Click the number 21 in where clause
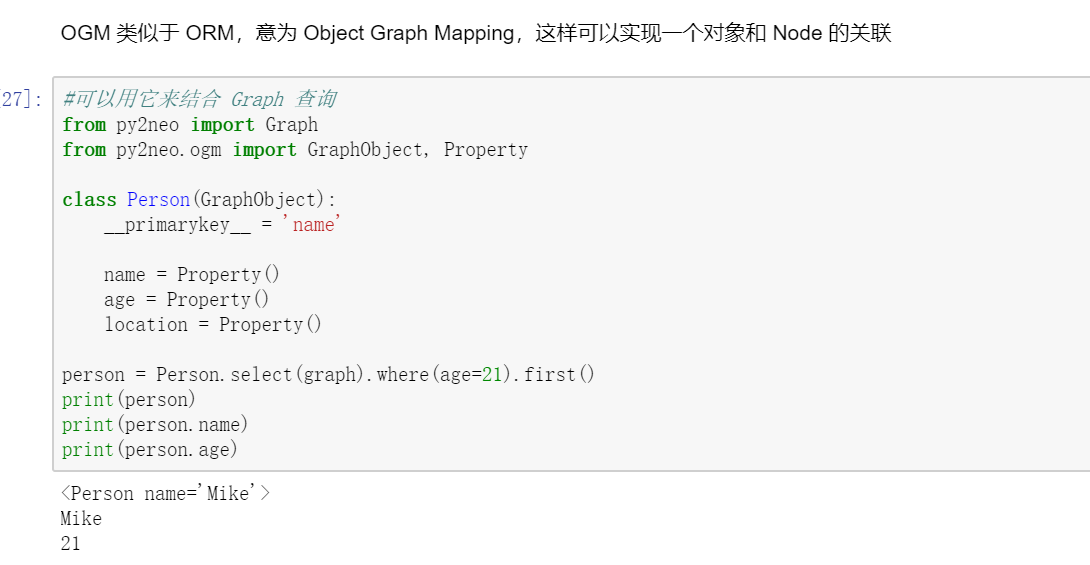Image resolution: width=1090 pixels, height=565 pixels. [492, 374]
